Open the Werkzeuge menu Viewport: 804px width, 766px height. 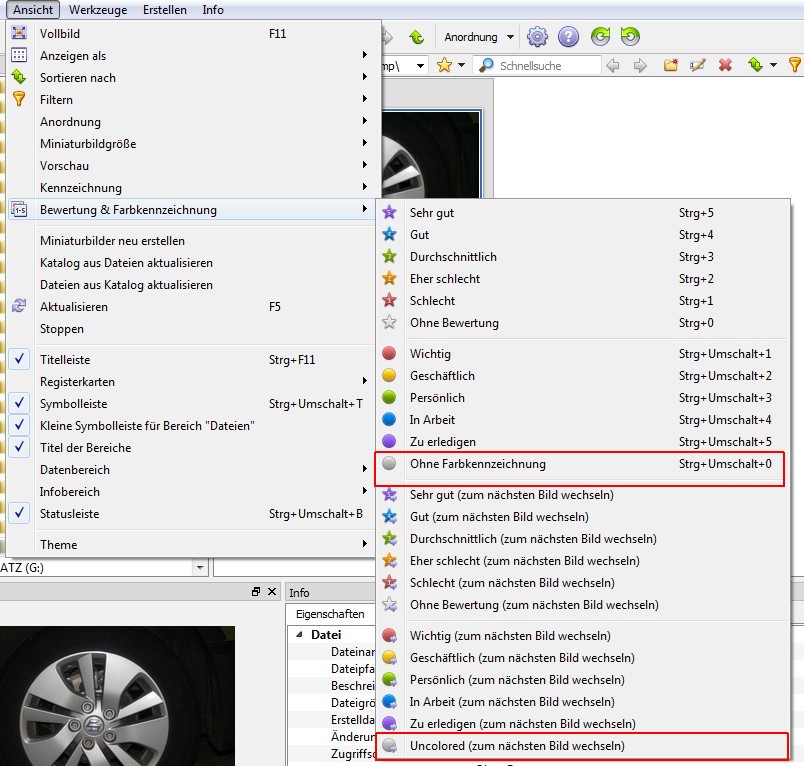[x=98, y=10]
